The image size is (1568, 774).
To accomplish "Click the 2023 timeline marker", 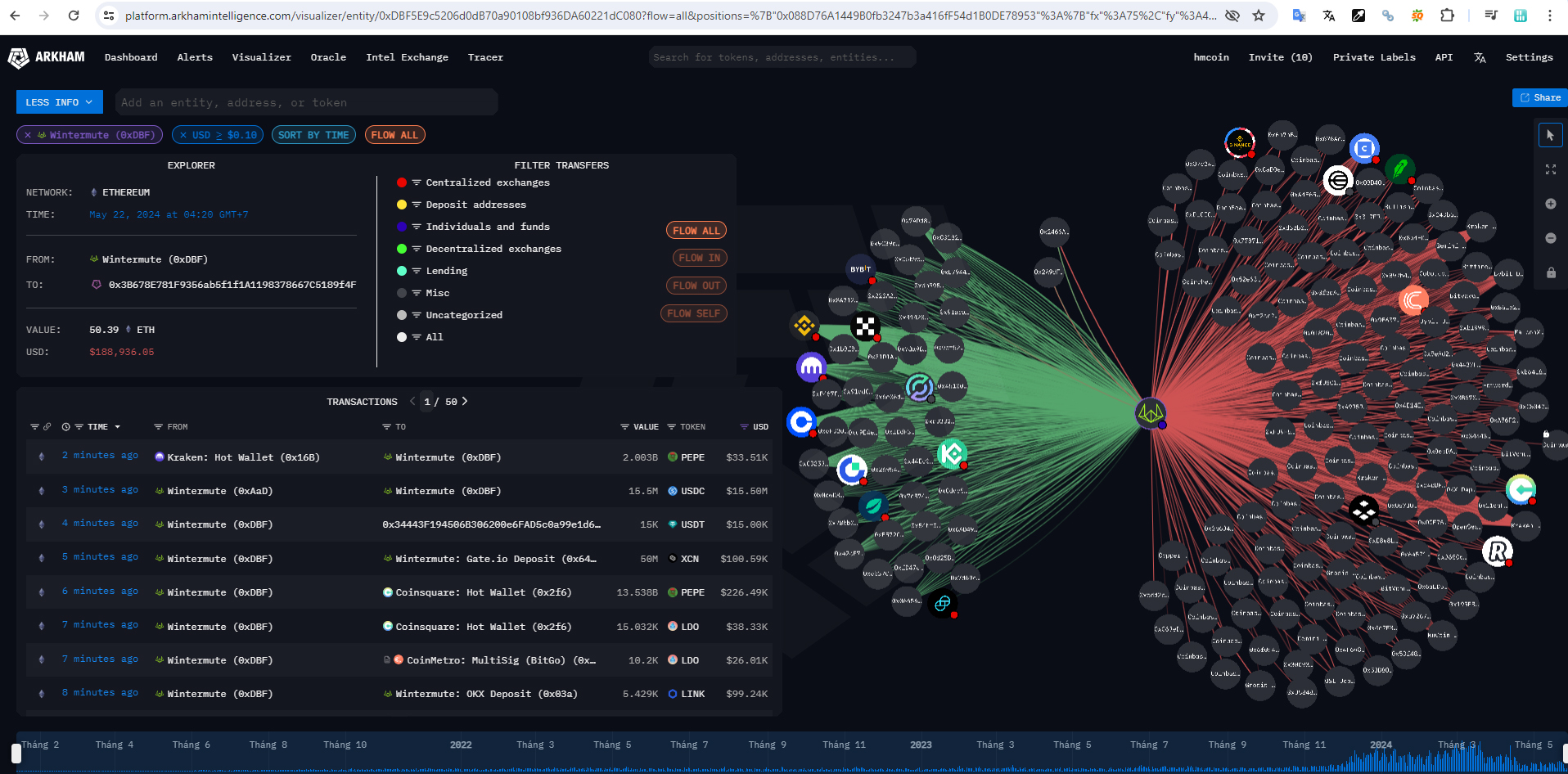I will point(921,745).
